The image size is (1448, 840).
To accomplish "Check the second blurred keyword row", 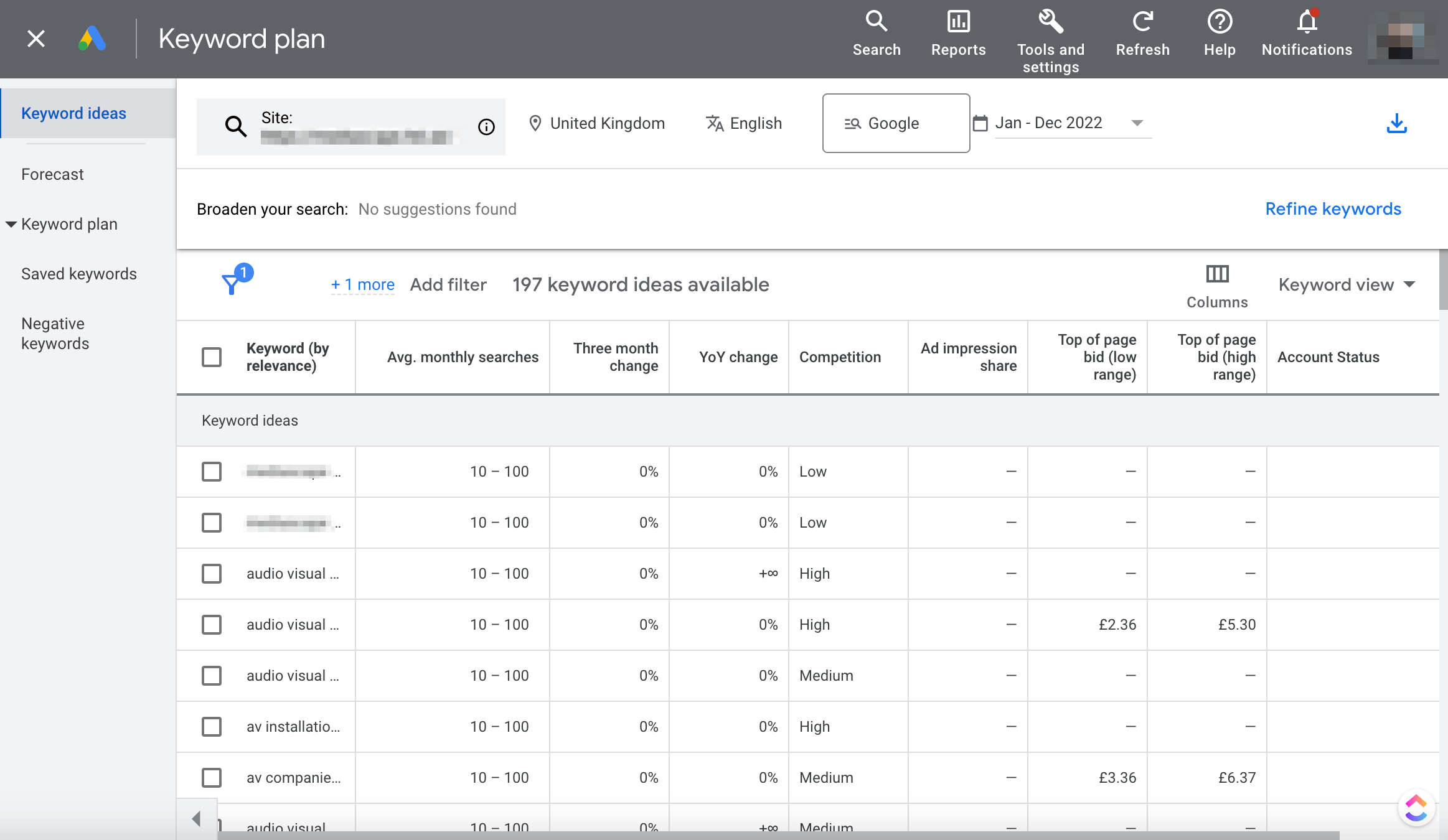I will (212, 523).
